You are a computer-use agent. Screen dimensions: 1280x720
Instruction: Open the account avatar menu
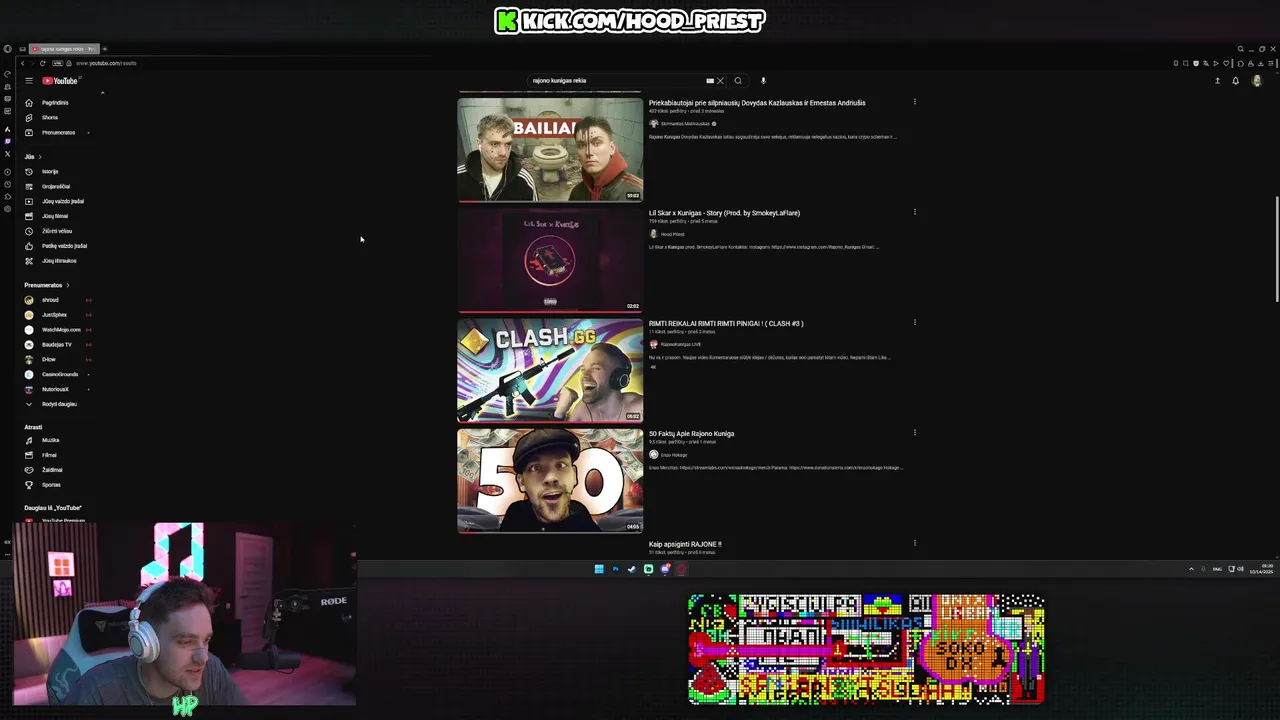pyautogui.click(x=1257, y=81)
